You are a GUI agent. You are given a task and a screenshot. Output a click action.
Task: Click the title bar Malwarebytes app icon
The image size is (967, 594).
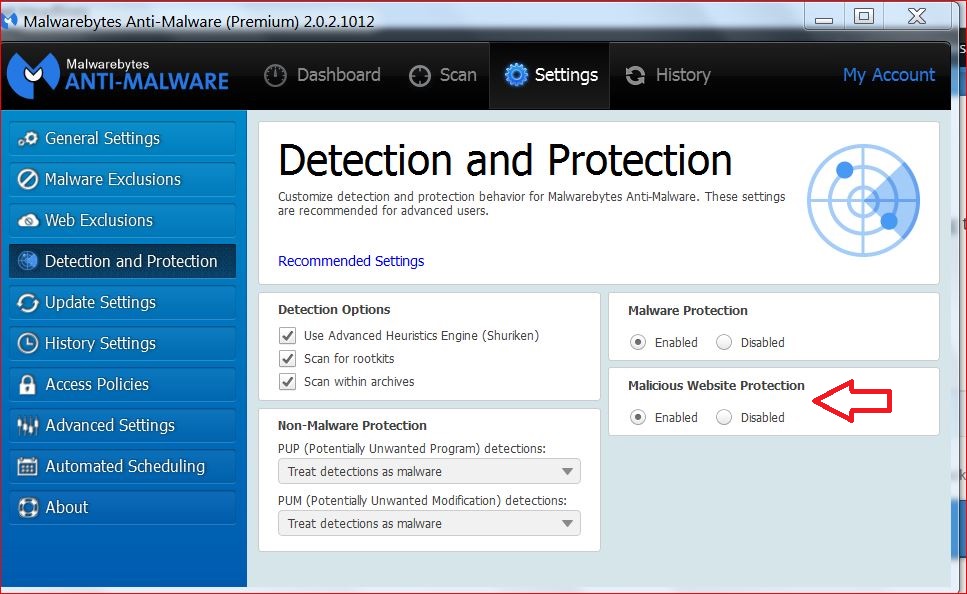click(9, 20)
